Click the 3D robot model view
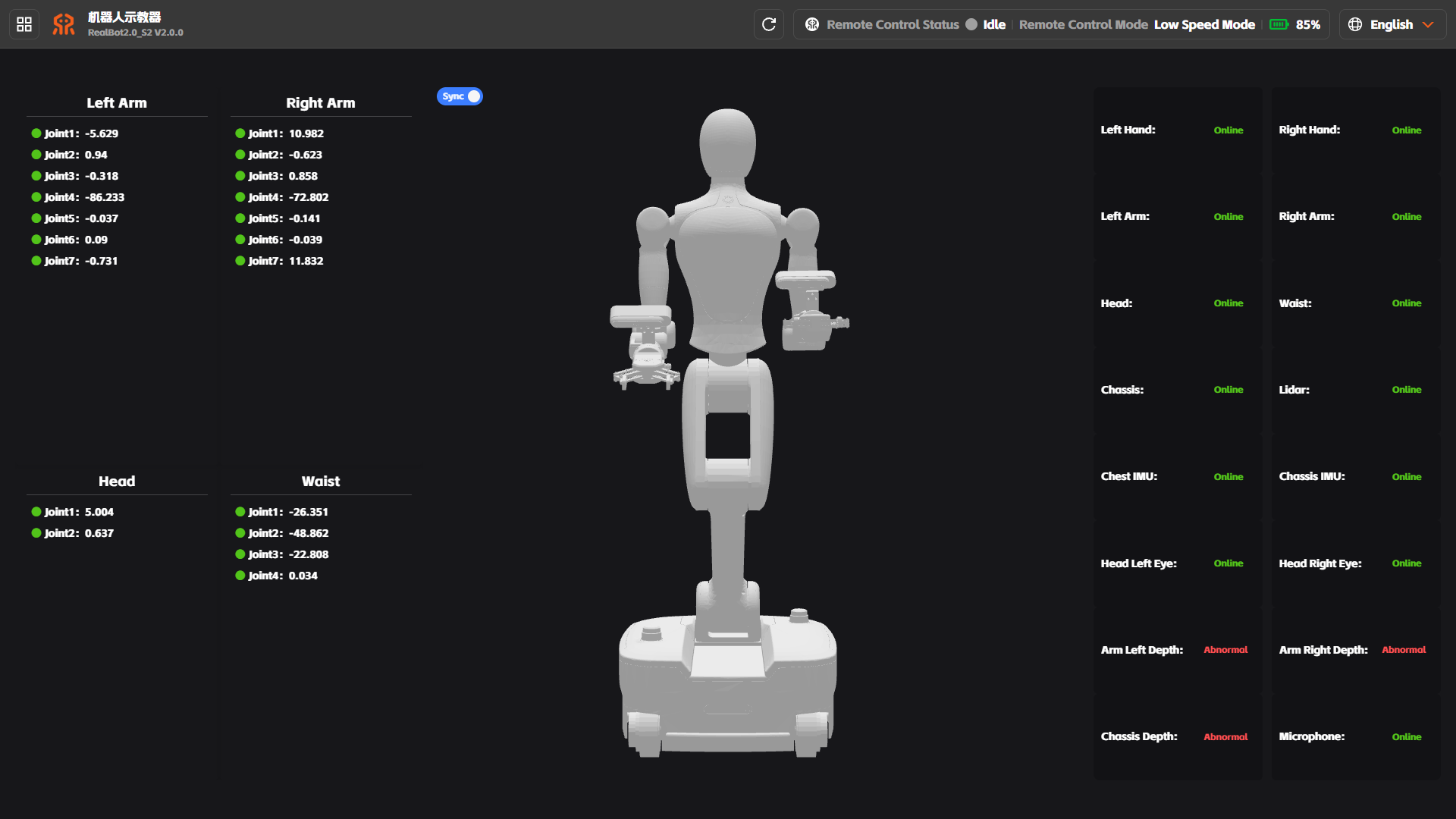 (x=728, y=432)
